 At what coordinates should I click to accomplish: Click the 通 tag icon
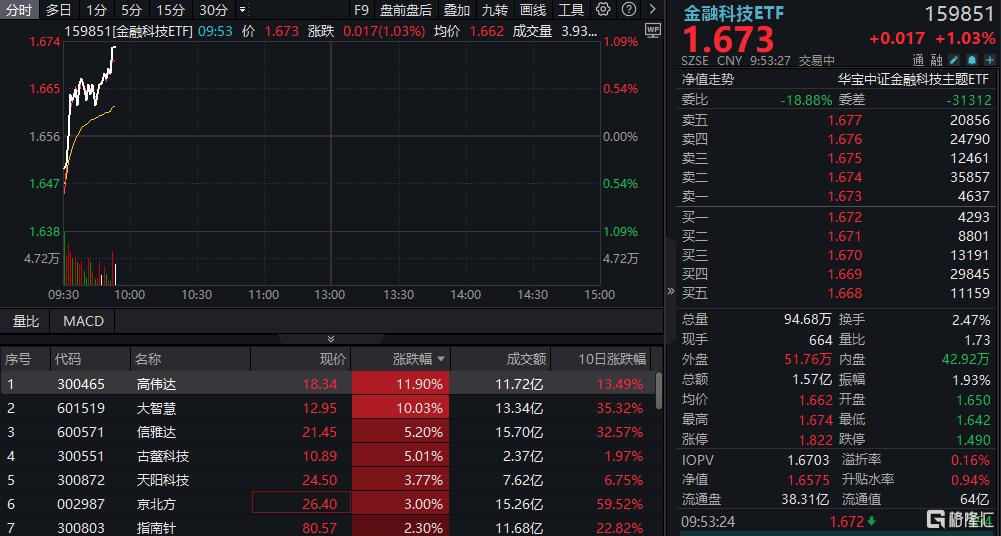(x=918, y=60)
